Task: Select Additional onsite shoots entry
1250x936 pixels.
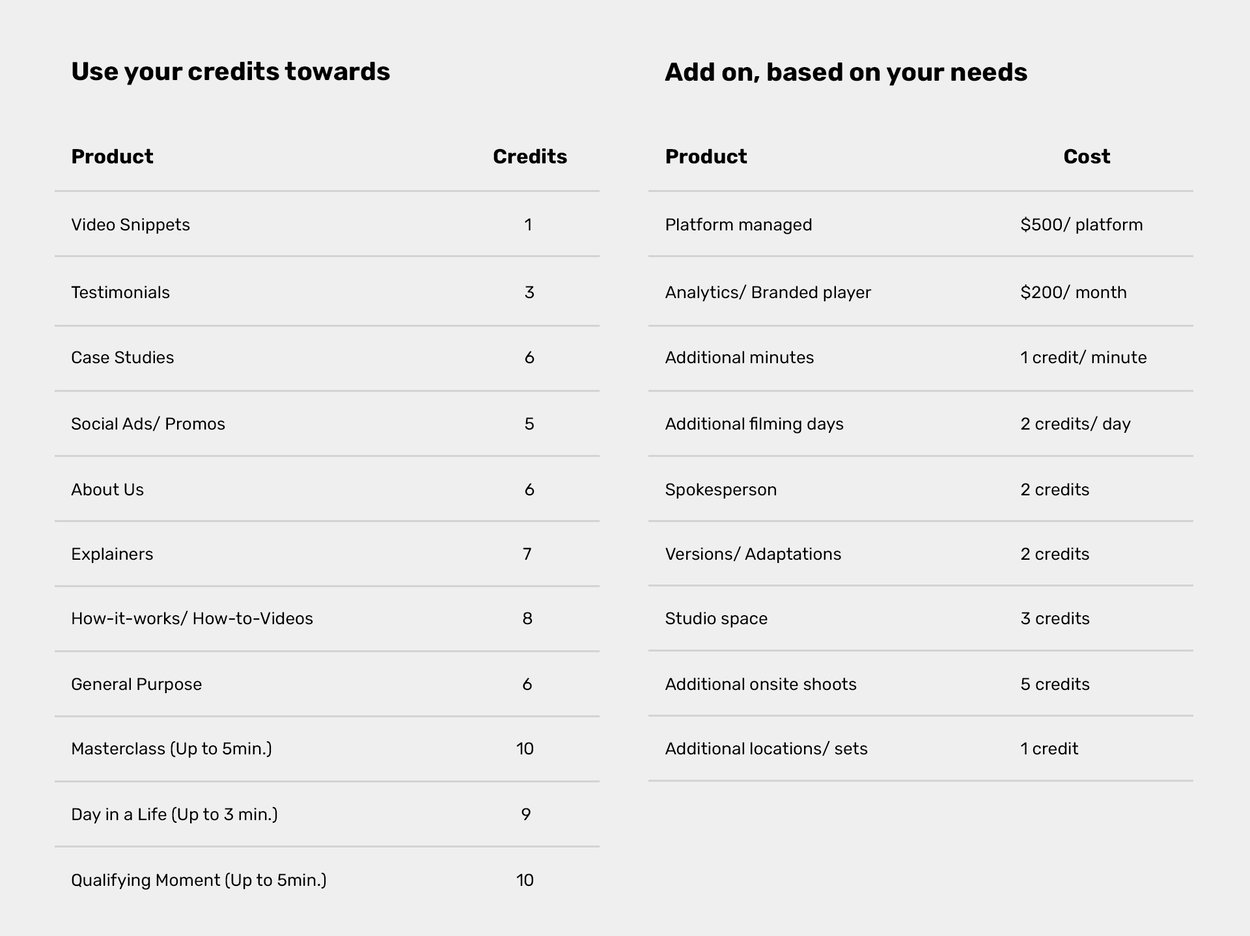Action: [x=761, y=685]
